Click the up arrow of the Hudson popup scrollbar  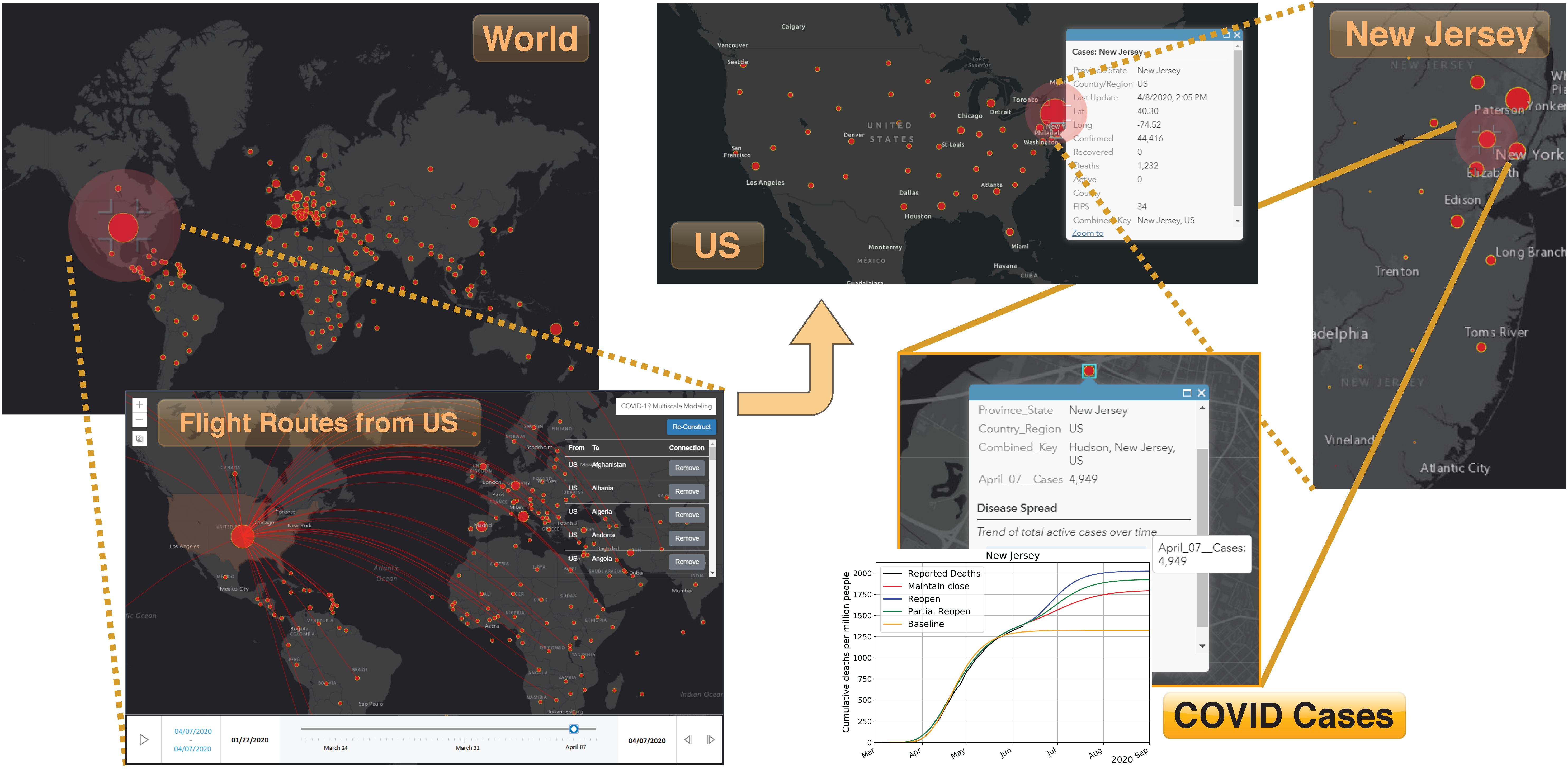point(1202,408)
